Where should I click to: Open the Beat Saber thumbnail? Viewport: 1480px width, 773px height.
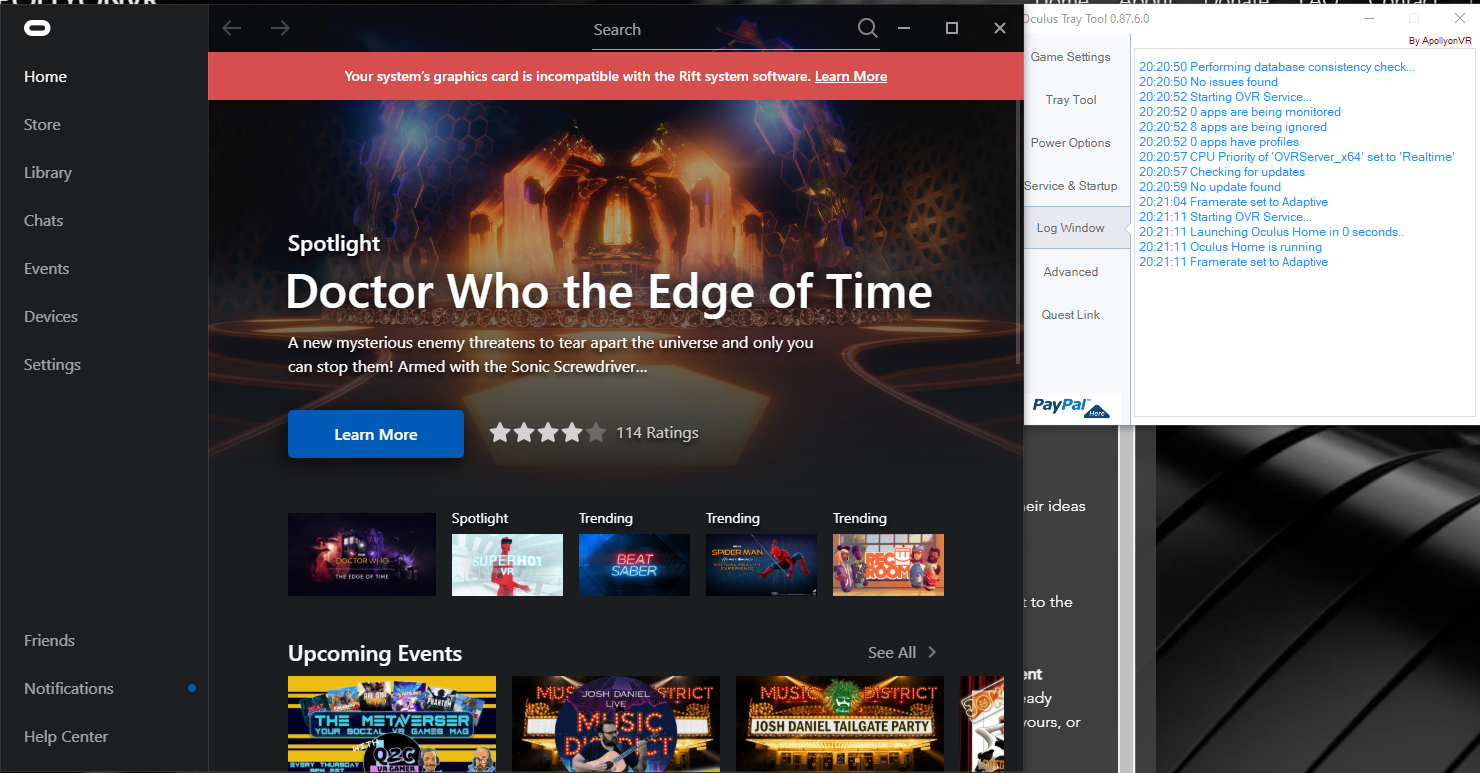[x=634, y=565]
